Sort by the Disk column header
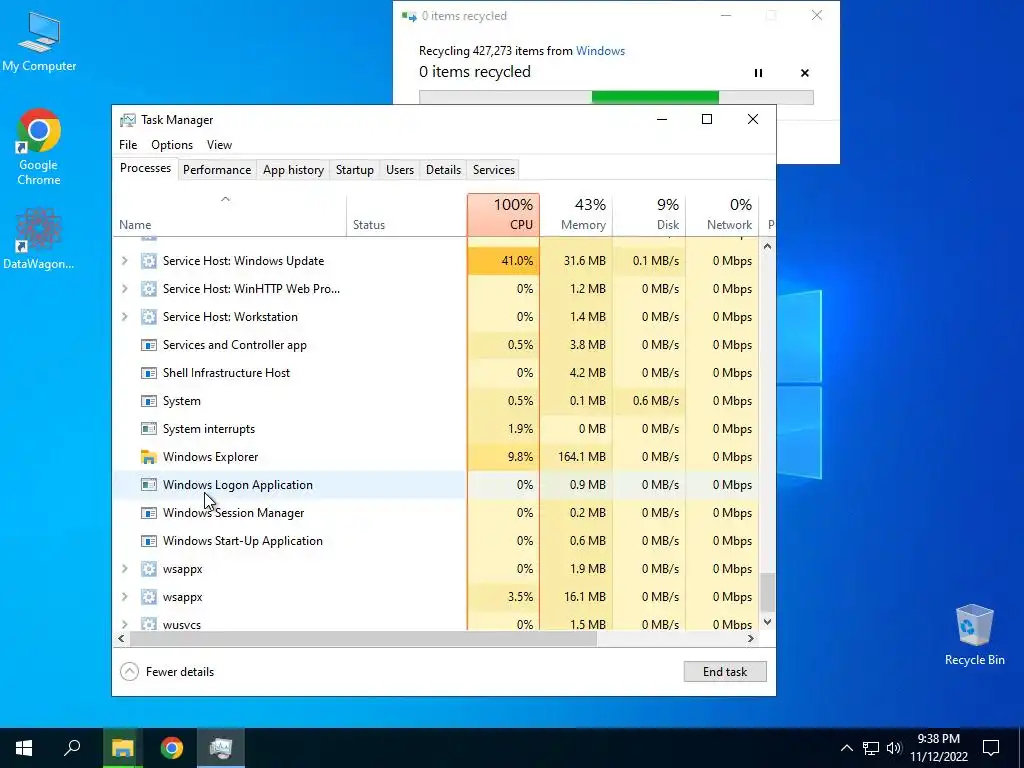Viewport: 1024px width, 768px height. (x=649, y=216)
